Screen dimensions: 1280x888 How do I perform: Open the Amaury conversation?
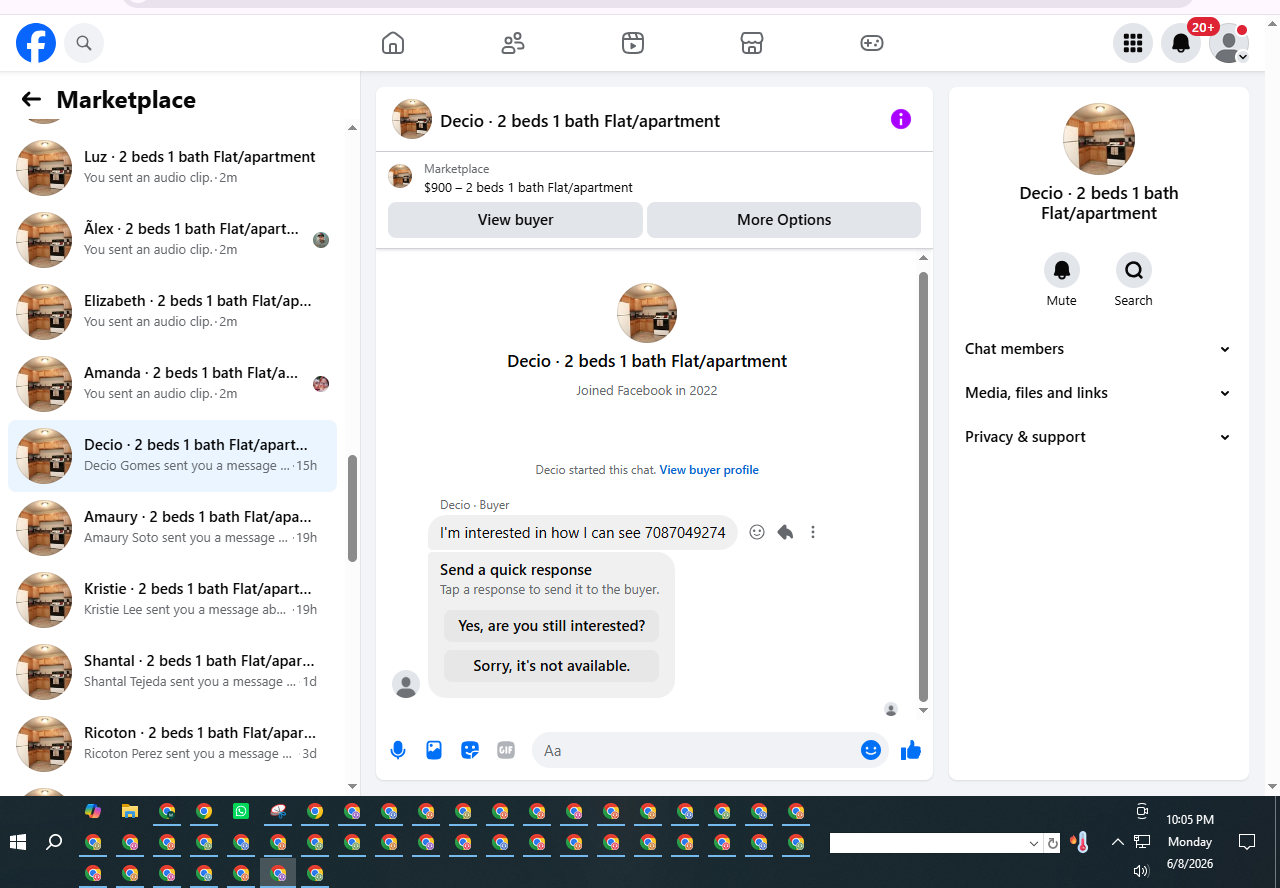coord(172,528)
